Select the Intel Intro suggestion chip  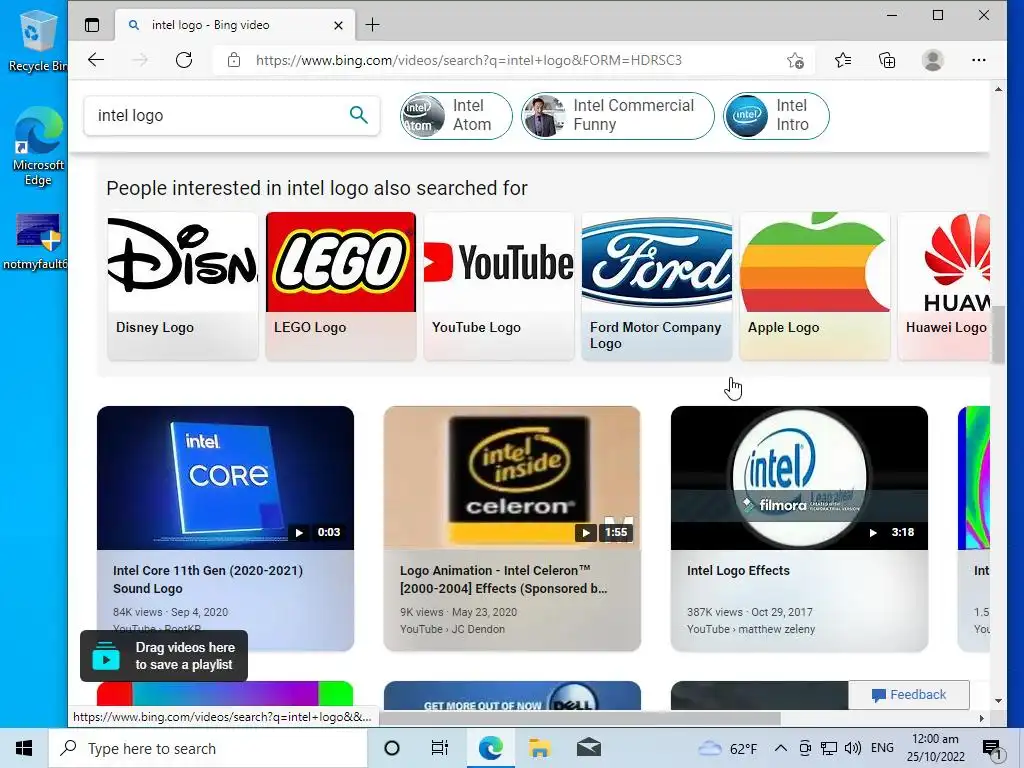pos(776,116)
